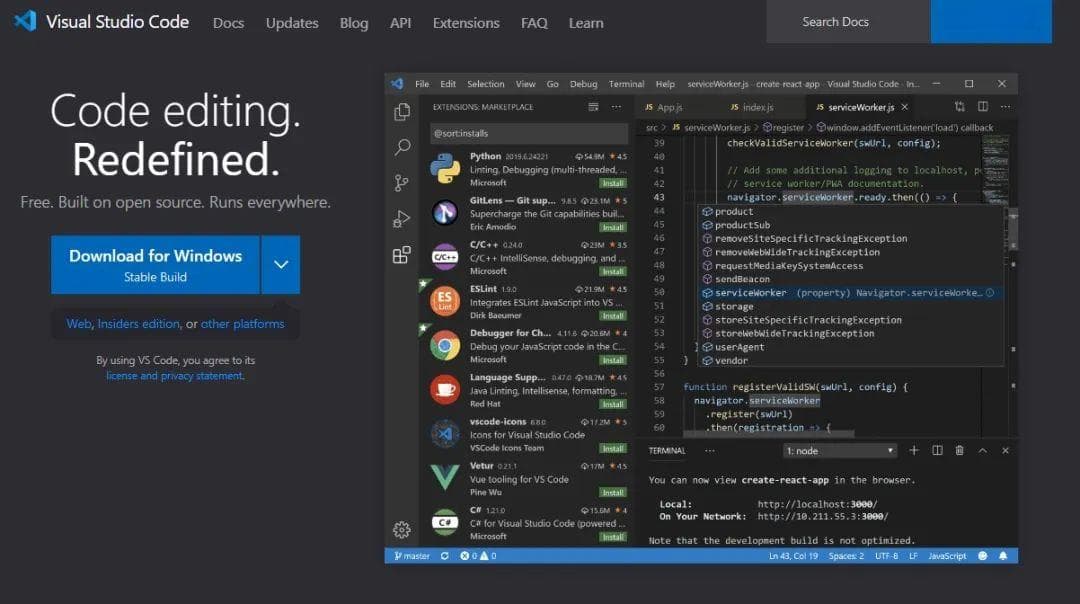Click the ESLint extension icon

(445, 301)
